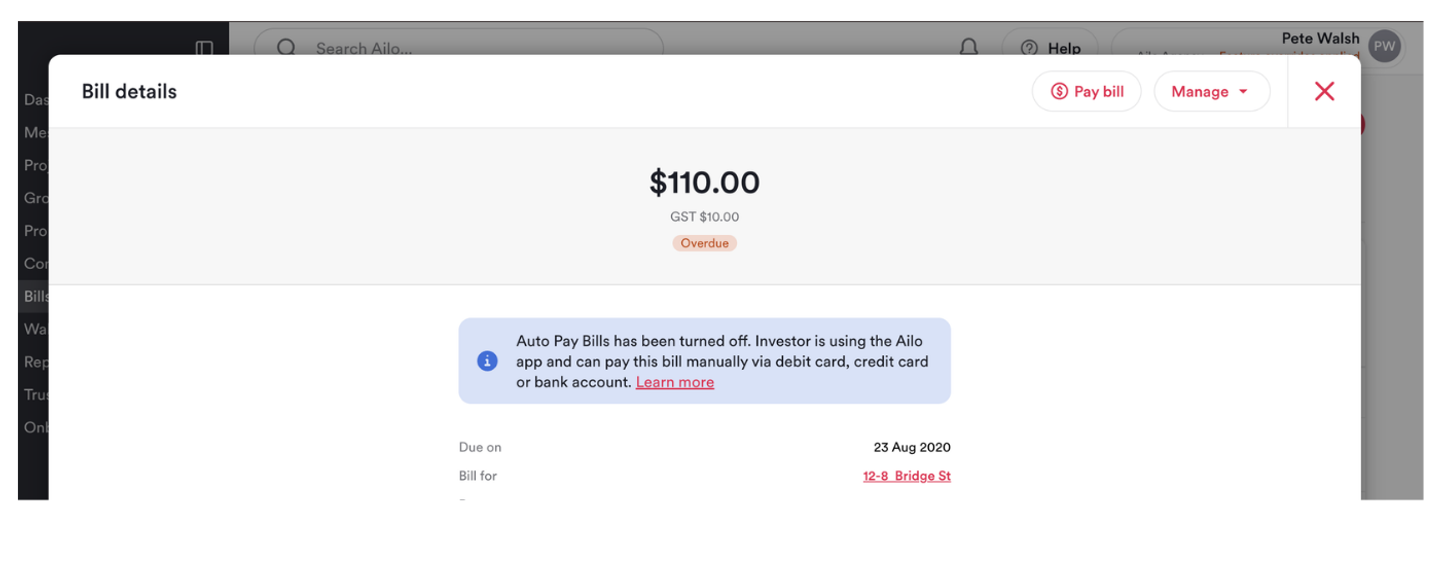Viewport: 1440px width, 578px height.
Task: Click the Manage dropdown arrow
Action: click(1243, 92)
